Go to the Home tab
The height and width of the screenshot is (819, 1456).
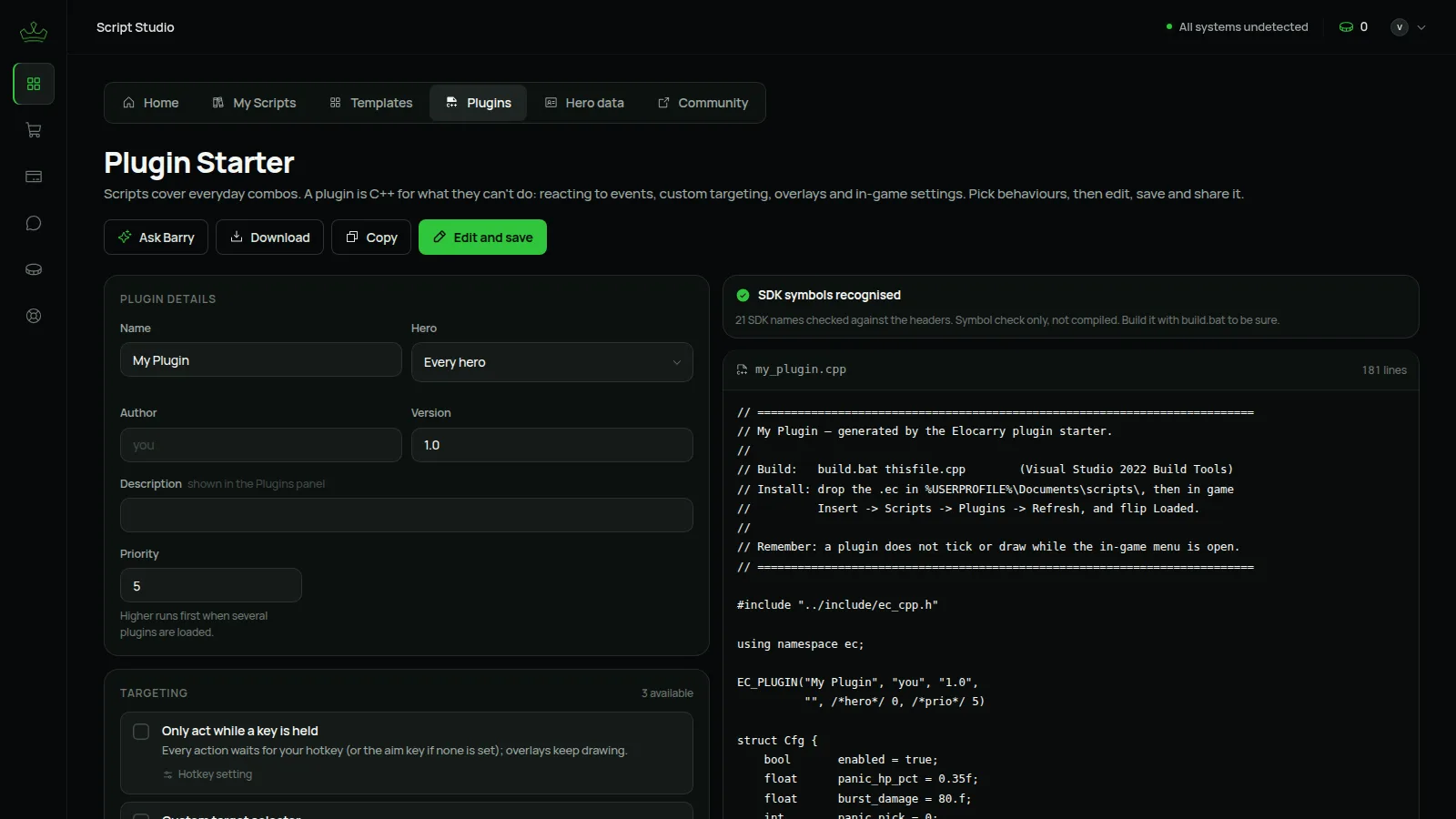tap(151, 103)
